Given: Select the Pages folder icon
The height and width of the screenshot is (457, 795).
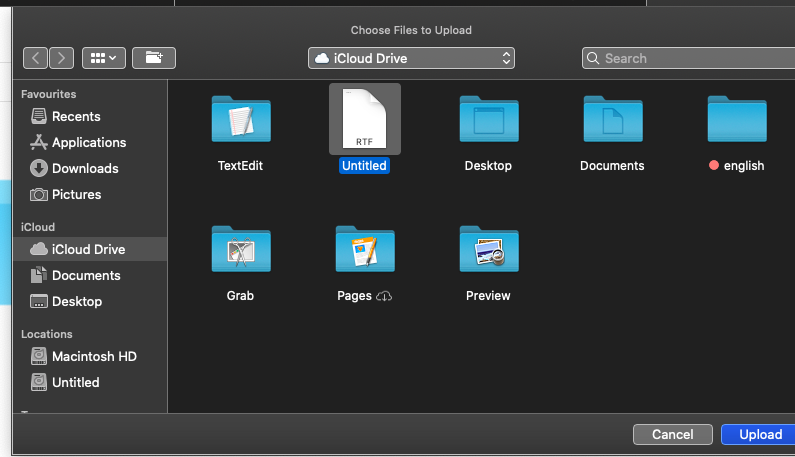Looking at the screenshot, I should [365, 249].
